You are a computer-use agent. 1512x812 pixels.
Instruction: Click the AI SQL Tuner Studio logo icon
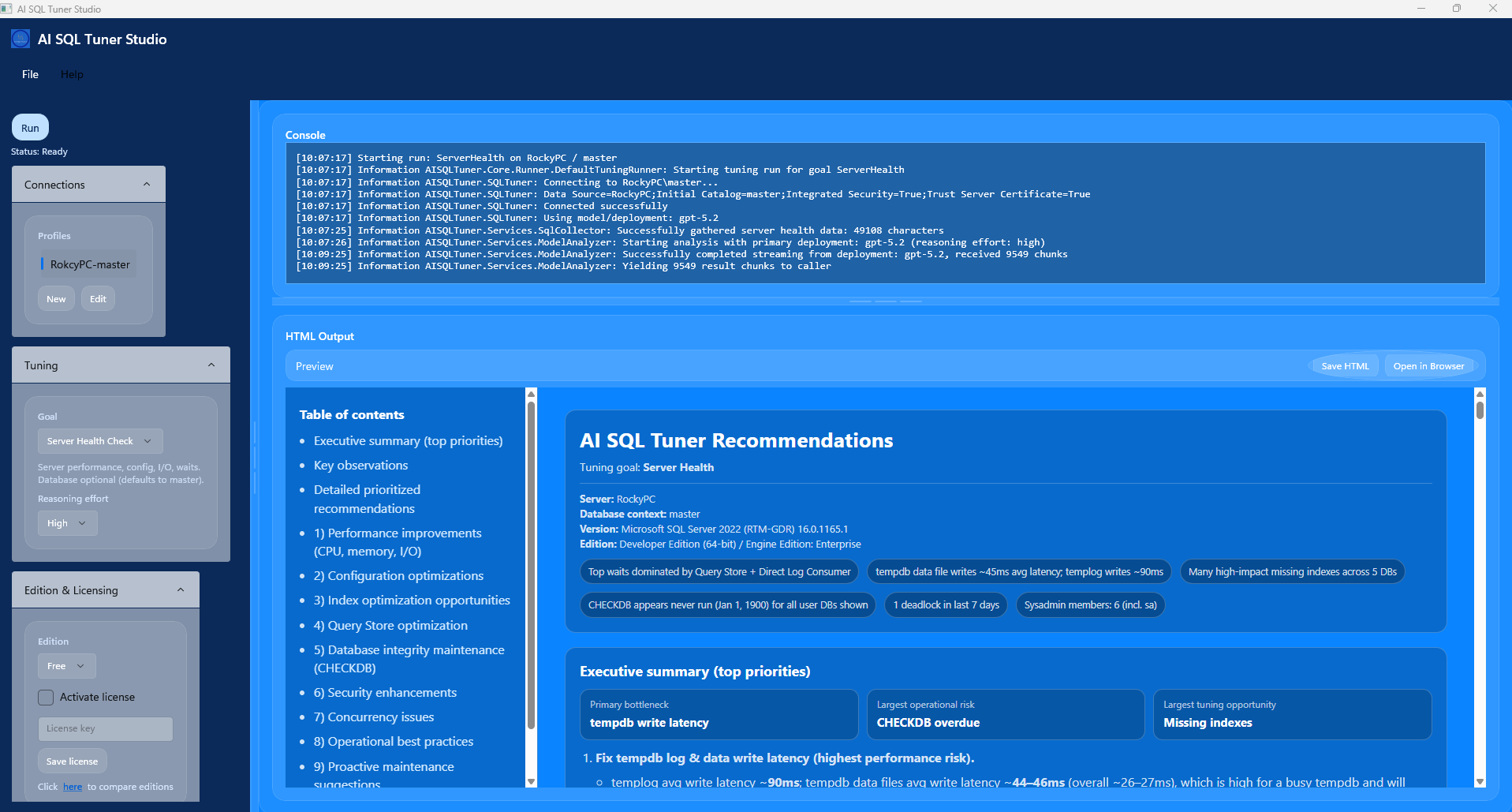coord(21,39)
